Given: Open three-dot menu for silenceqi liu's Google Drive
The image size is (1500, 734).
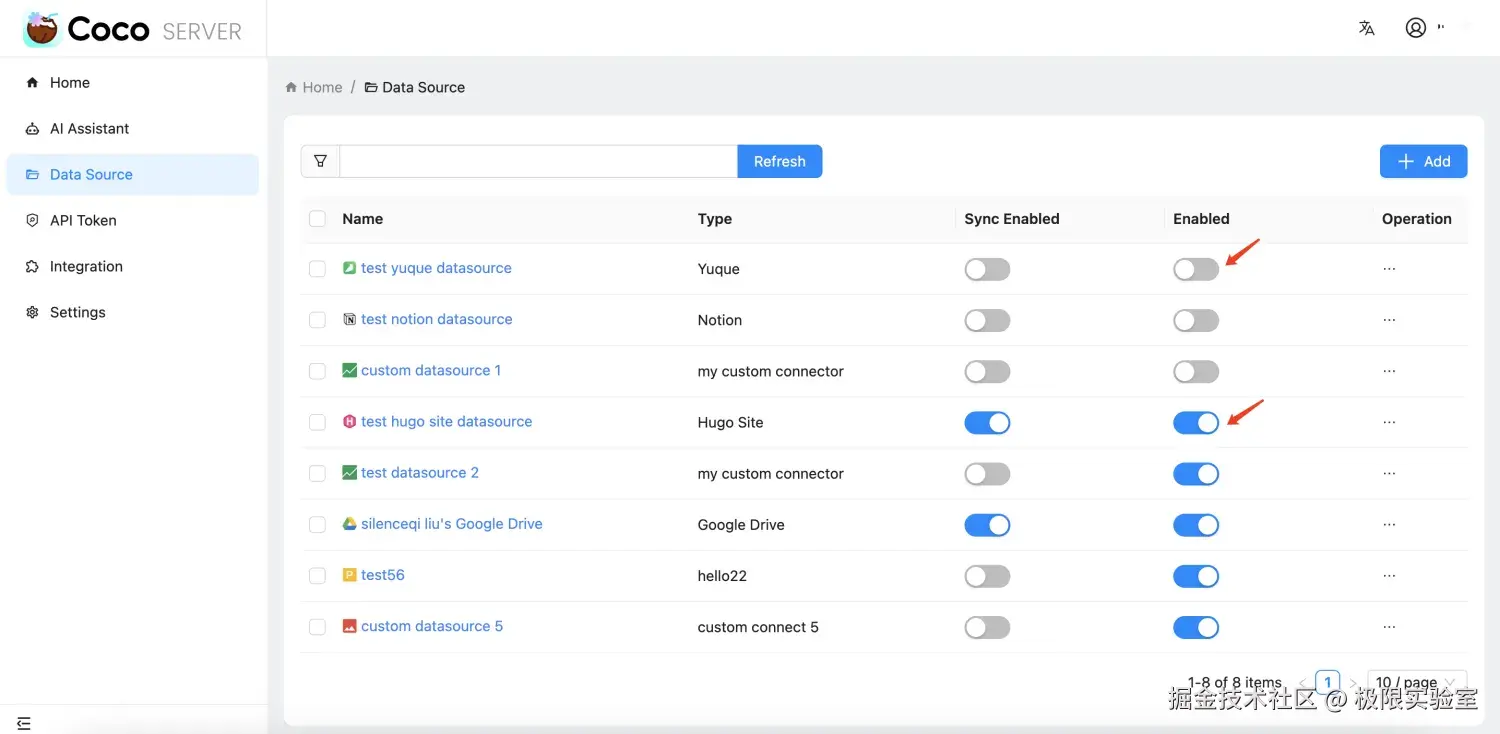Looking at the screenshot, I should [1389, 525].
